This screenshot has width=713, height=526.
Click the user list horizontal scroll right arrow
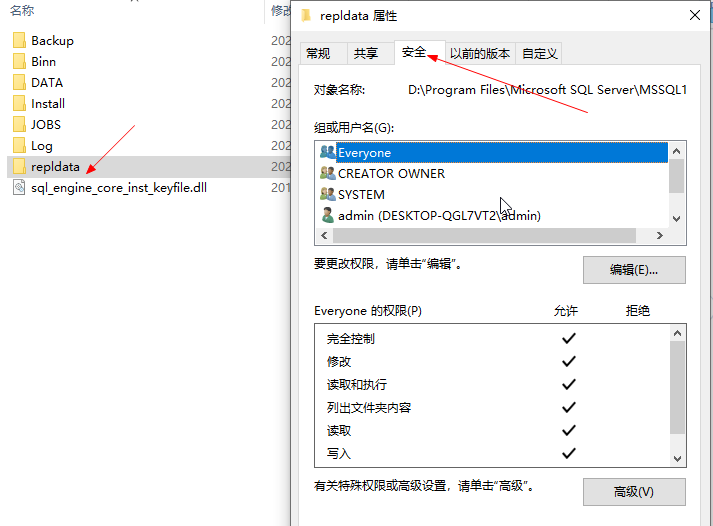659,235
